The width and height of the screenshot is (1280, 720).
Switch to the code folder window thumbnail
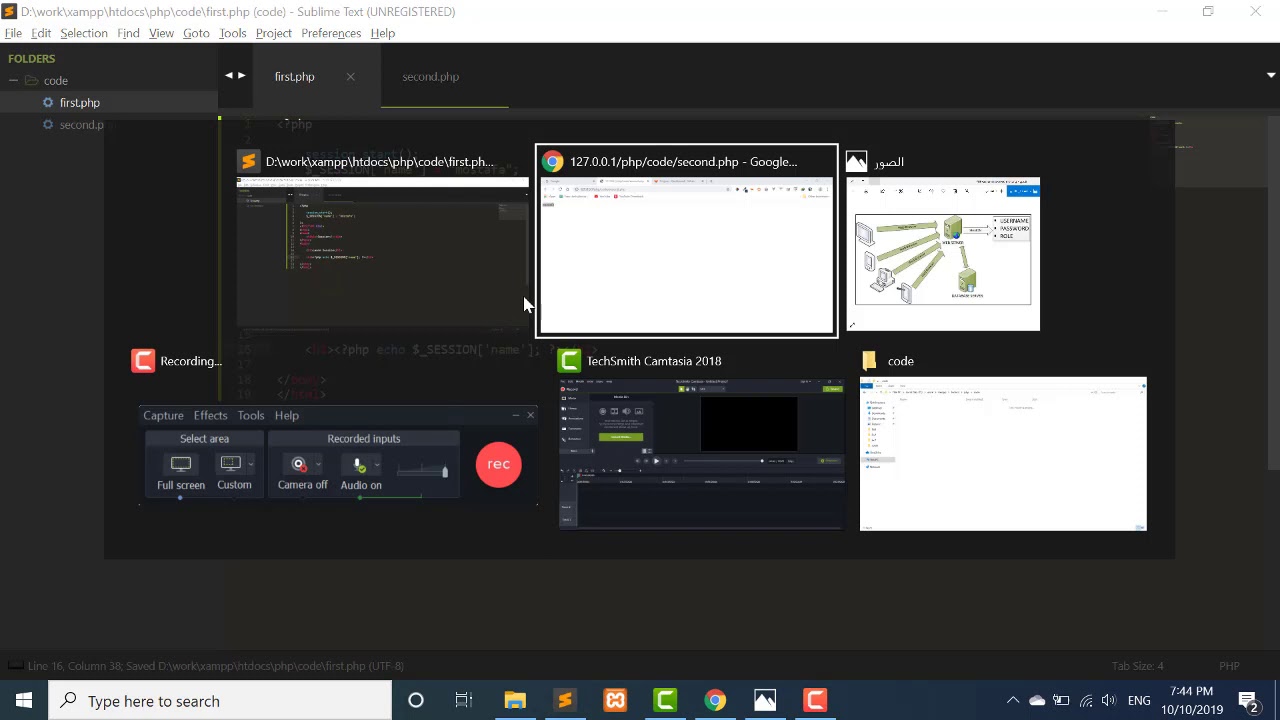(x=1003, y=453)
